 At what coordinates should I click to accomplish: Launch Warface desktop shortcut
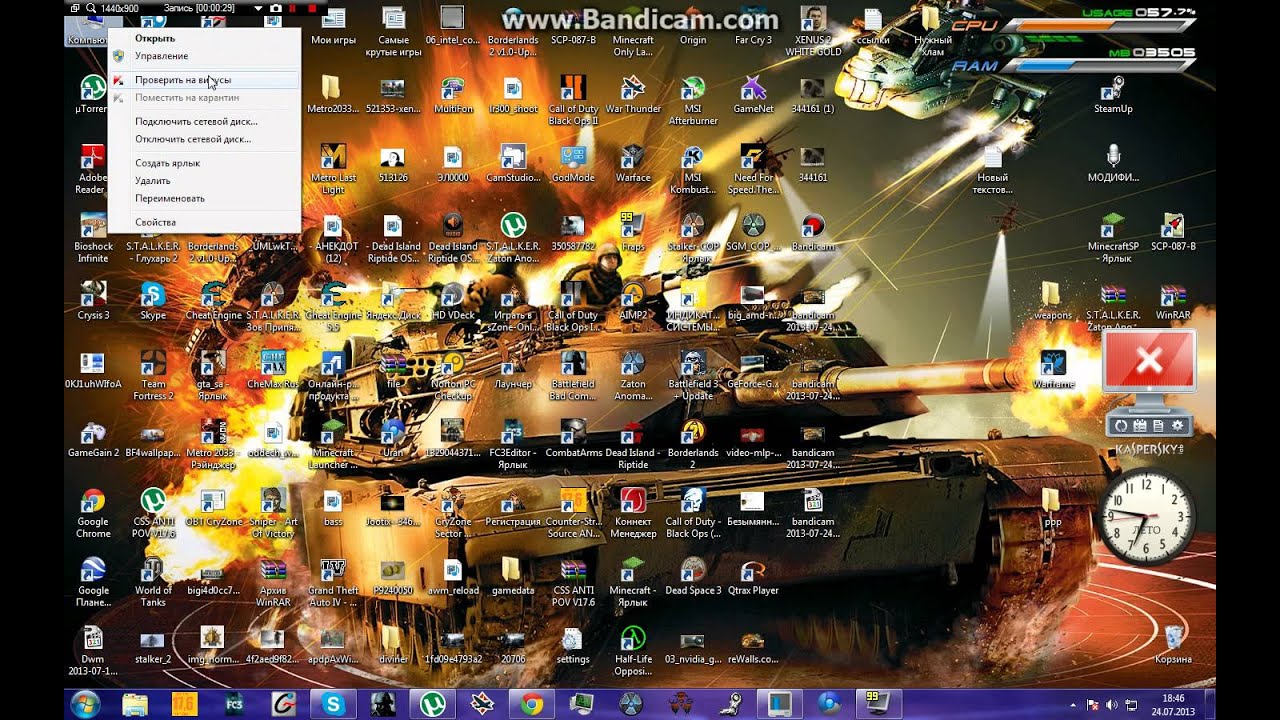(633, 163)
